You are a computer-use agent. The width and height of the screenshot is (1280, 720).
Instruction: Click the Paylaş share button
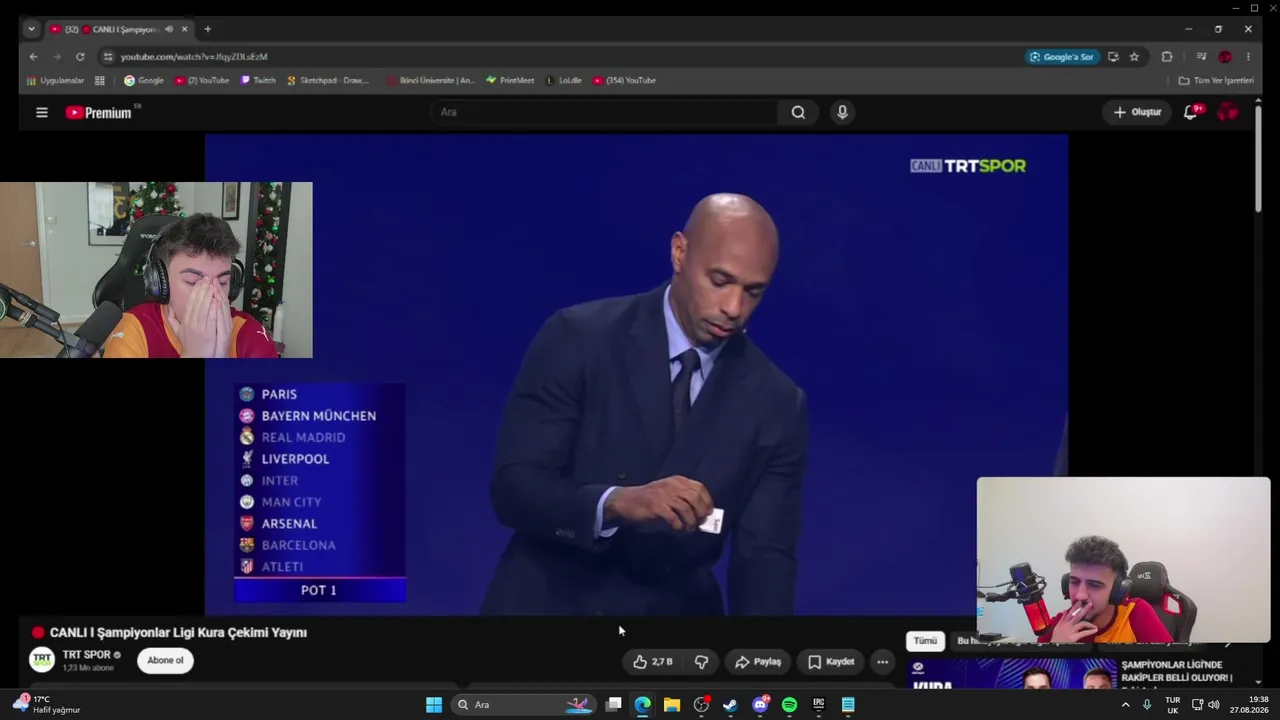(x=758, y=662)
